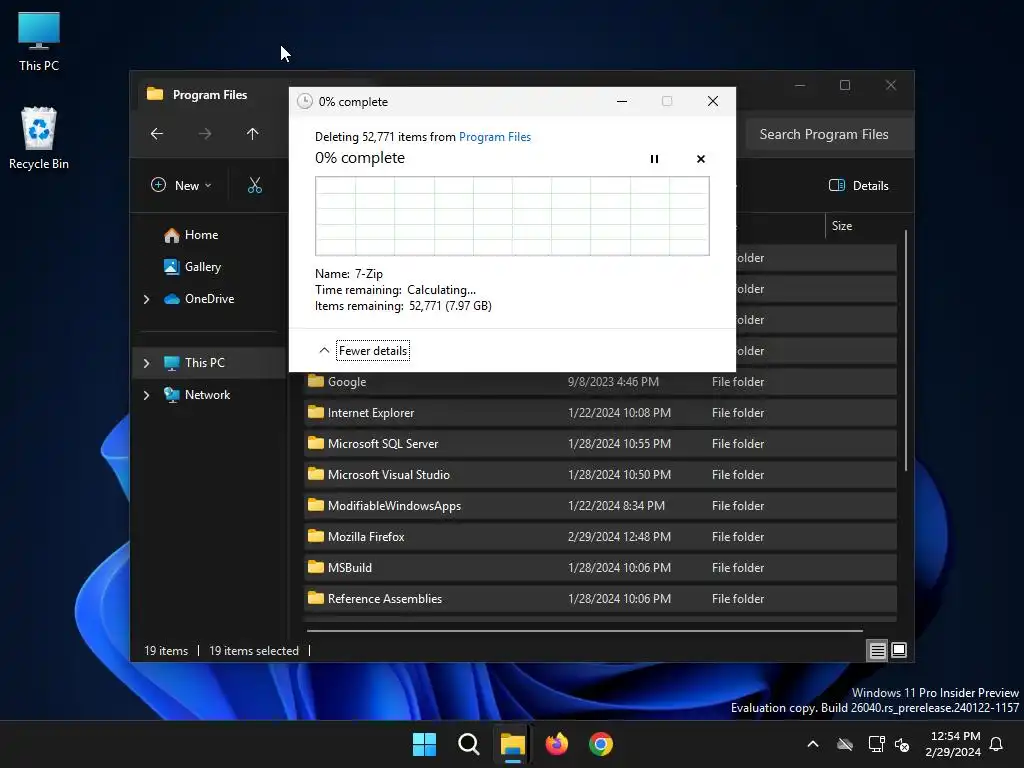Open taskbar Search
Screen dimensions: 1024x768
click(x=468, y=744)
